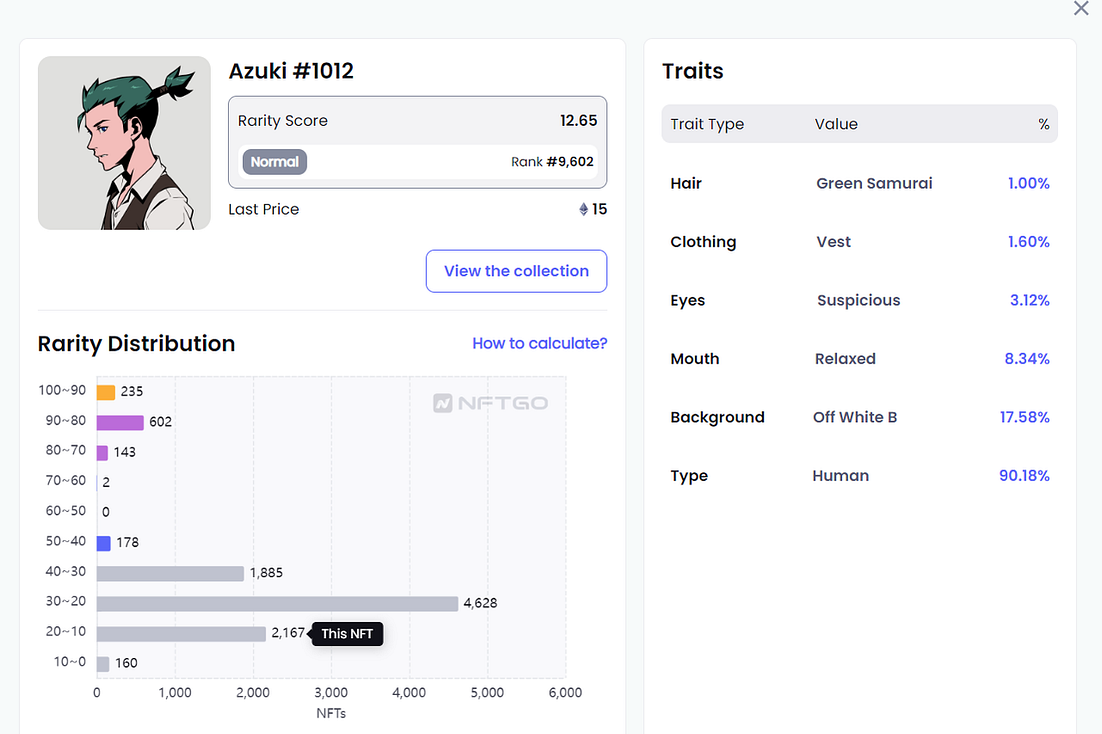Click the Eyes trait percentage 3.12%
The height and width of the screenshot is (734, 1102).
pyautogui.click(x=1030, y=300)
